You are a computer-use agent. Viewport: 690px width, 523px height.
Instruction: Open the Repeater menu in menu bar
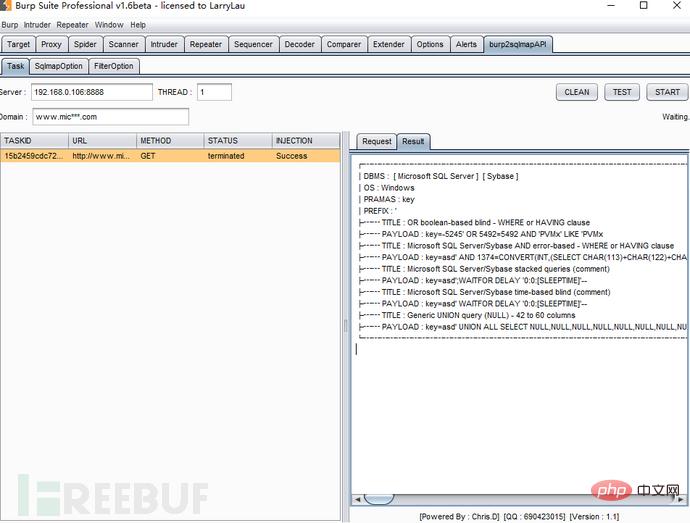click(72, 25)
